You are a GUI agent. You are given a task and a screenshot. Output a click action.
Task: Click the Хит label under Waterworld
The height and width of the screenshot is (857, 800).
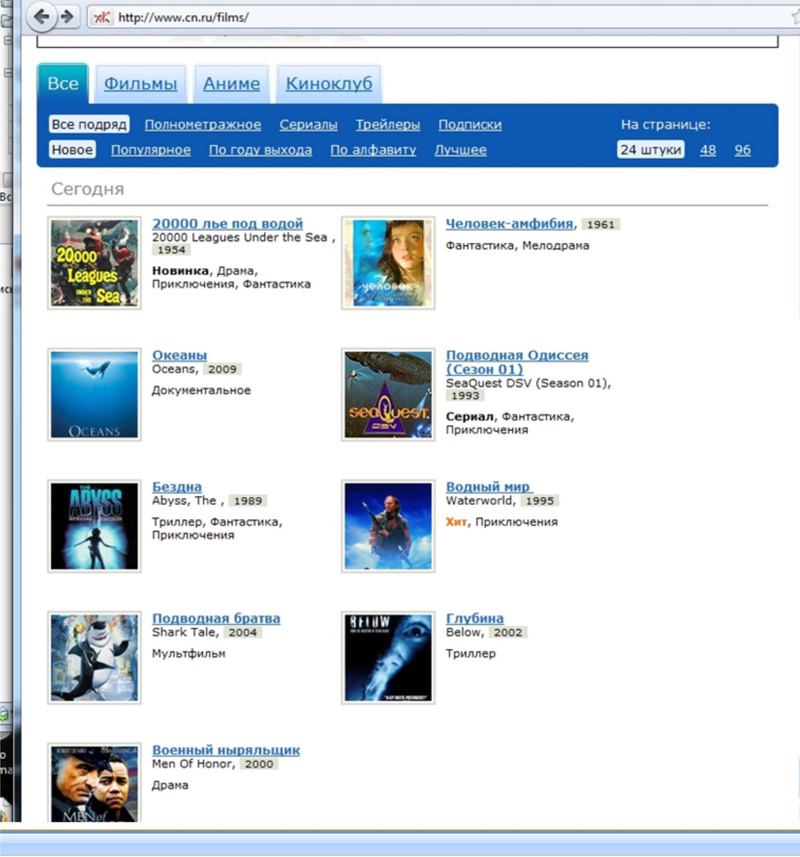(x=456, y=522)
